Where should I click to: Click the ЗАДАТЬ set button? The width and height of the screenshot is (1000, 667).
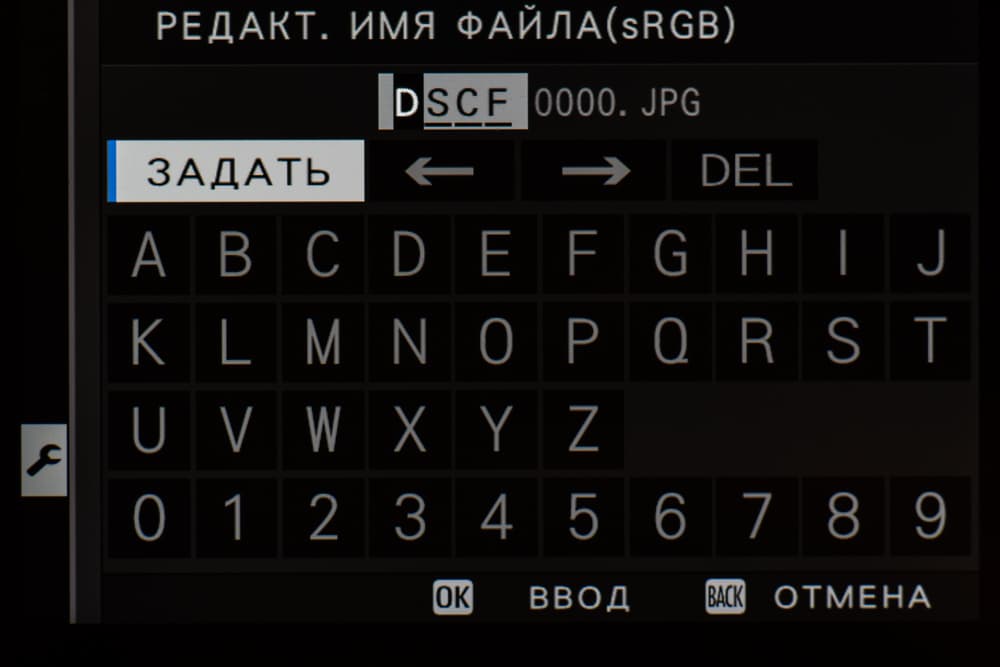coord(236,171)
